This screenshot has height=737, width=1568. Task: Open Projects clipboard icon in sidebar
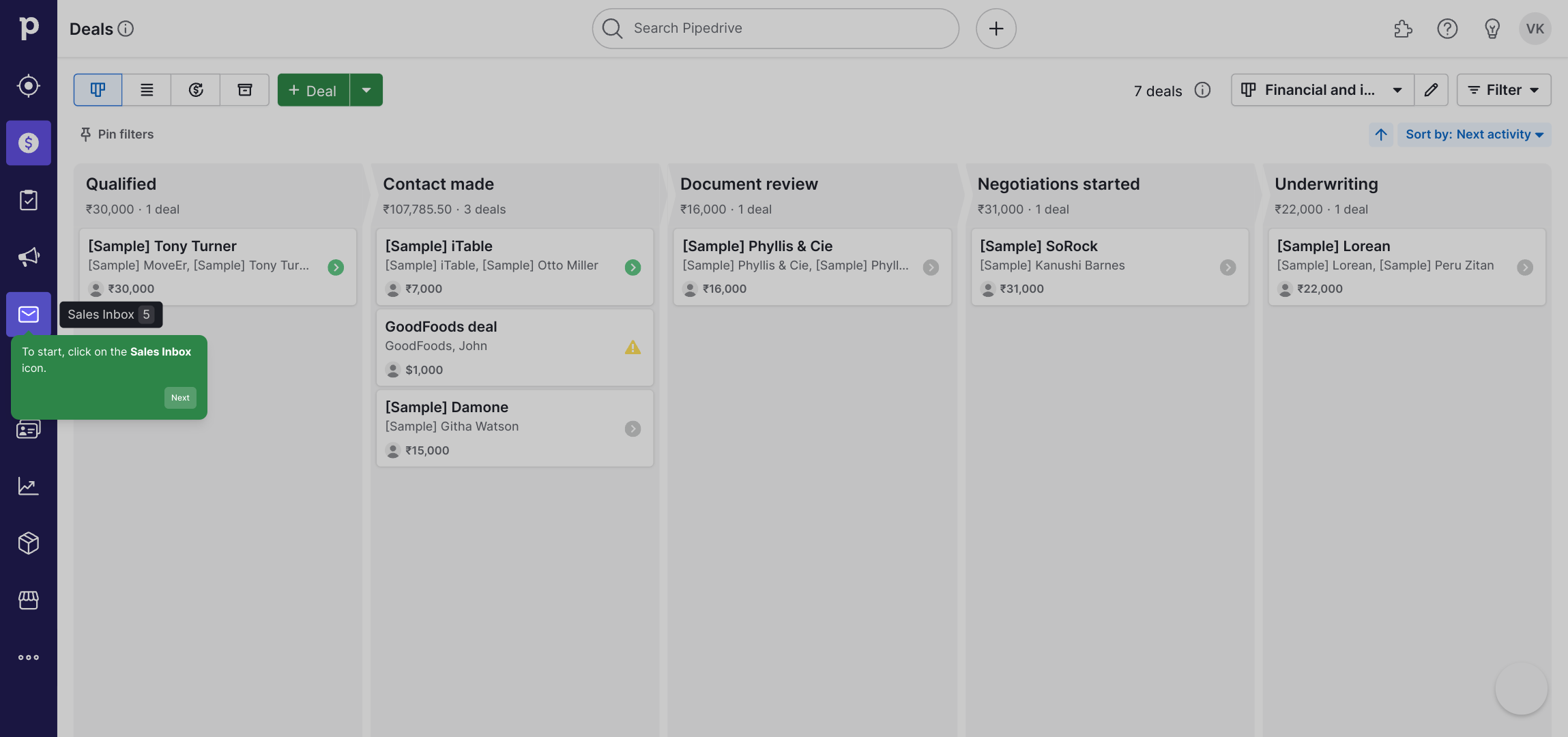tap(29, 200)
